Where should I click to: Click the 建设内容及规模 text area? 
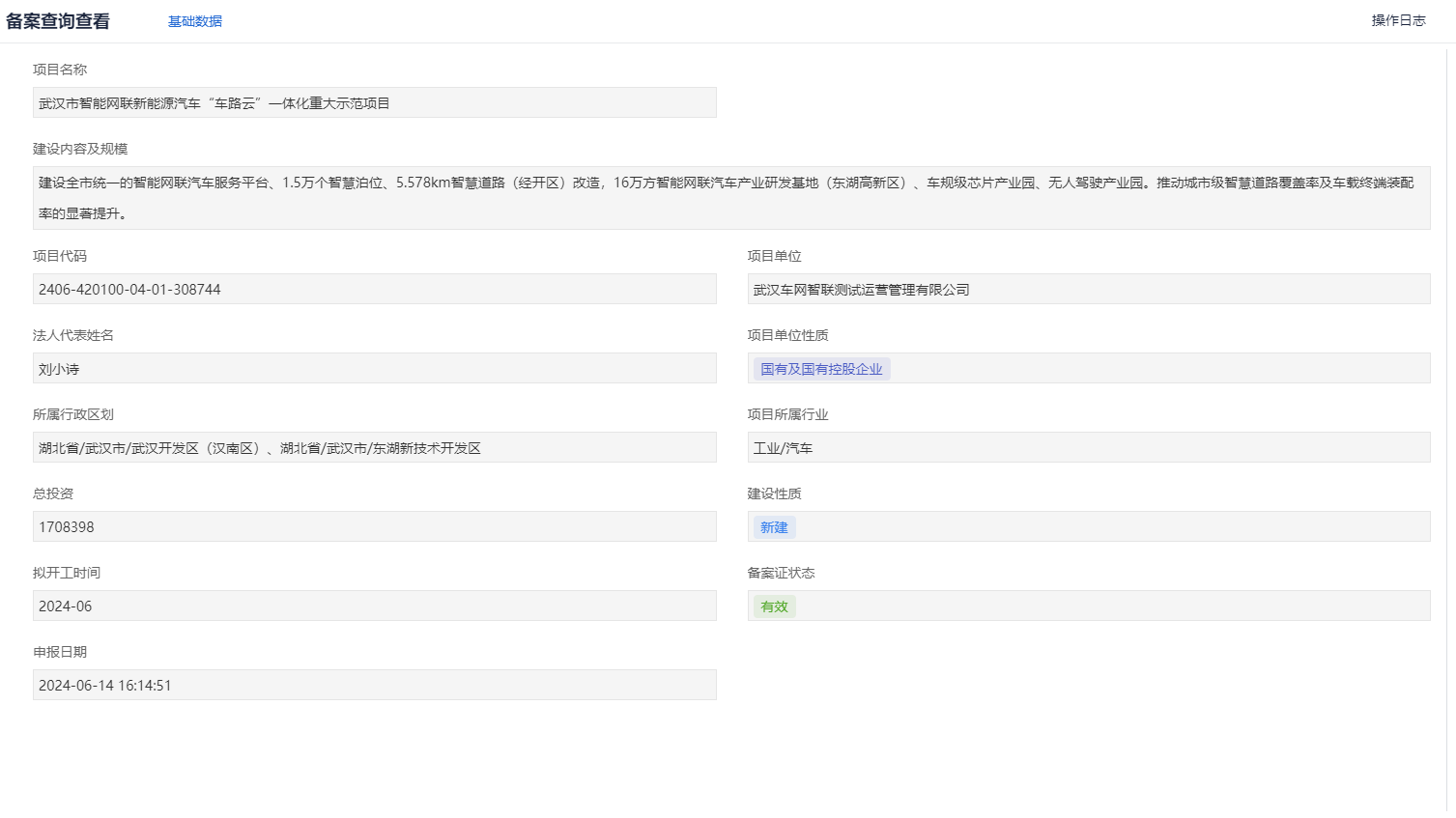pos(730,198)
